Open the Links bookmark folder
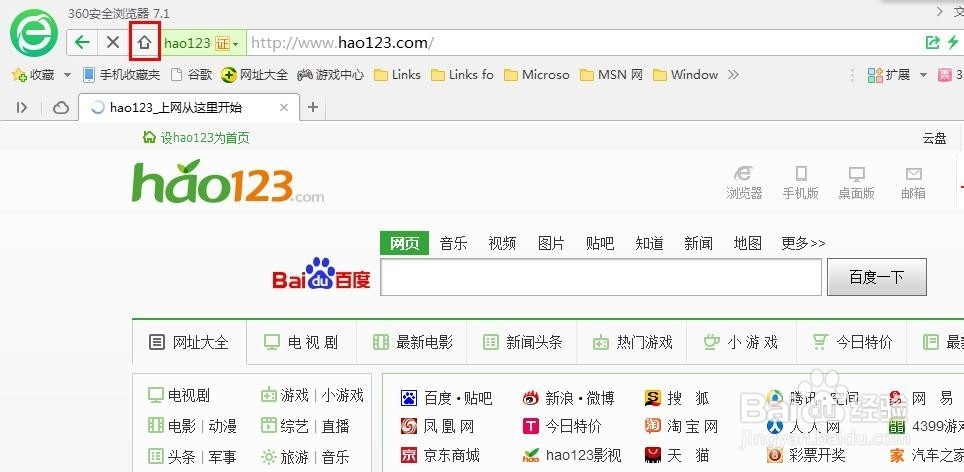Viewport: 964px width, 472px height. (x=398, y=75)
